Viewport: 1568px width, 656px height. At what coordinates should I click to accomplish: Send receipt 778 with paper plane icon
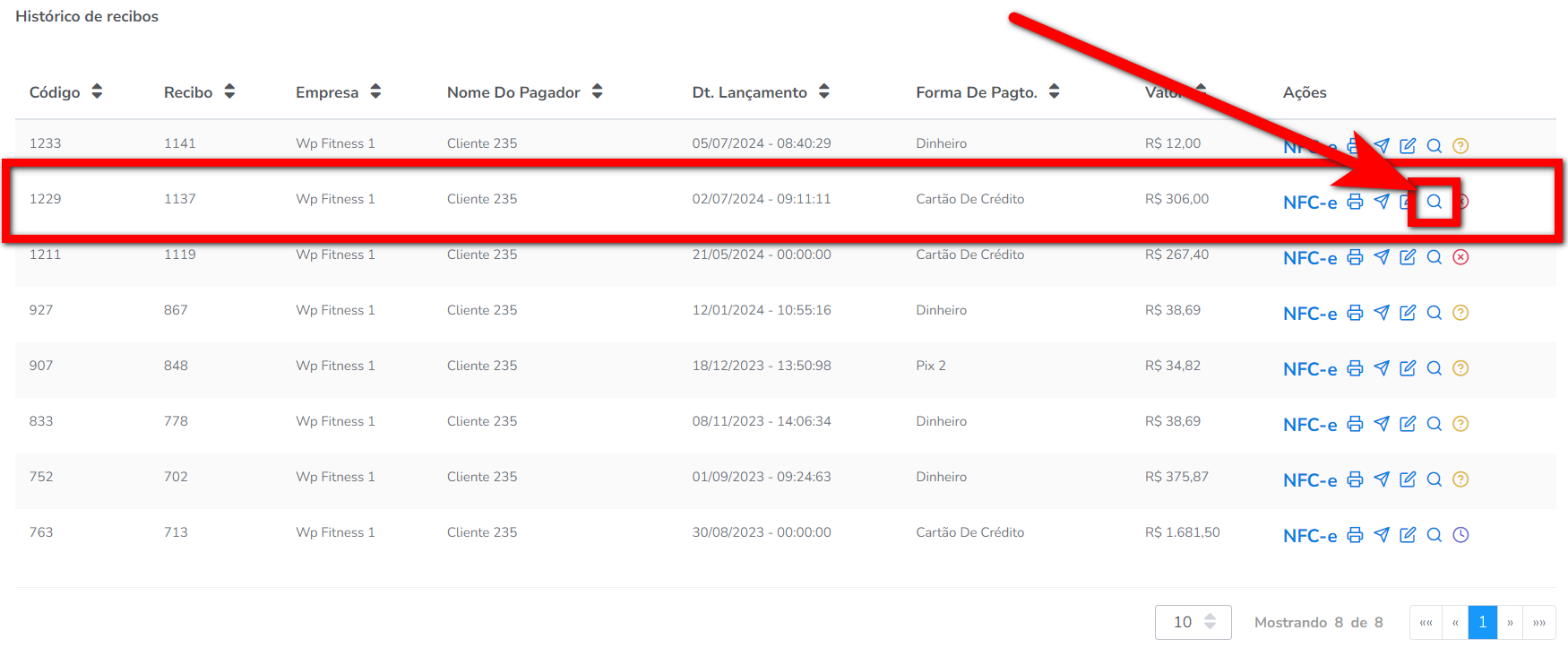(1382, 424)
